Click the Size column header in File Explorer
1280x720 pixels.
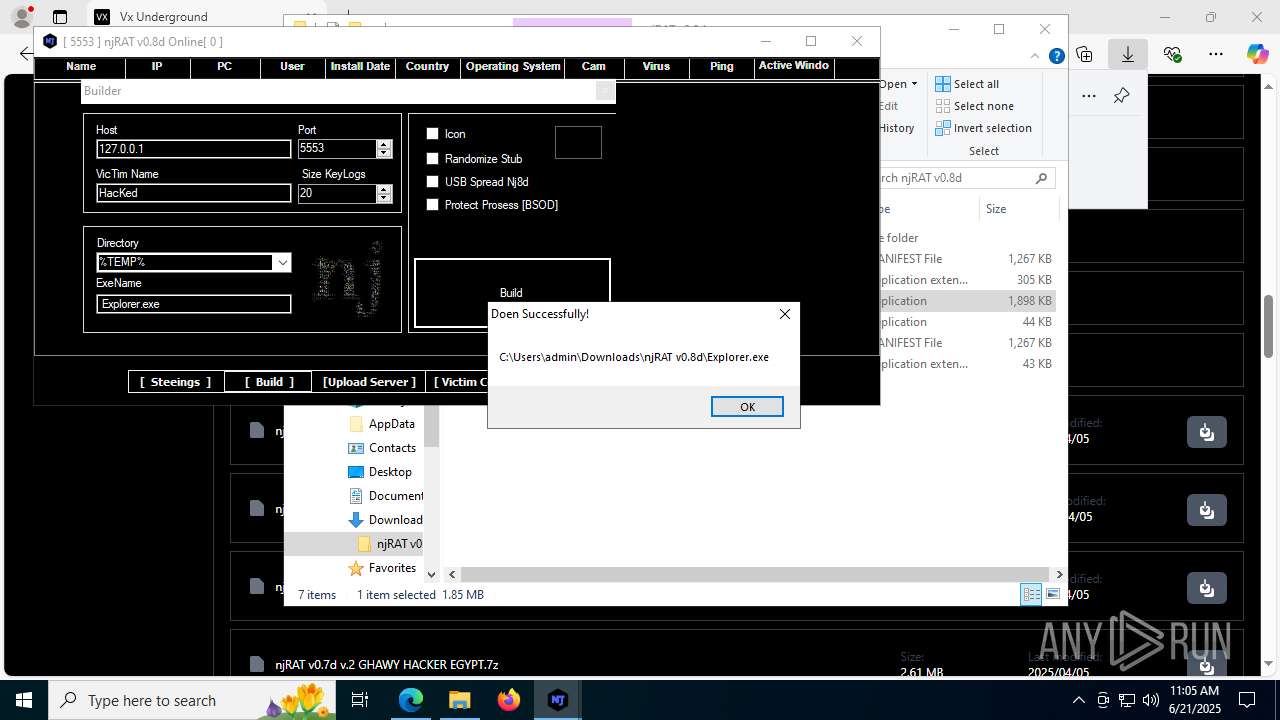pos(1020,209)
